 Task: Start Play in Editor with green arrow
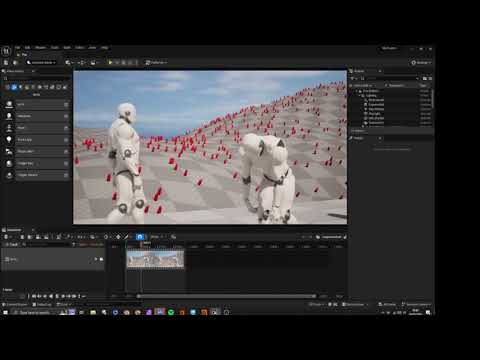point(110,62)
